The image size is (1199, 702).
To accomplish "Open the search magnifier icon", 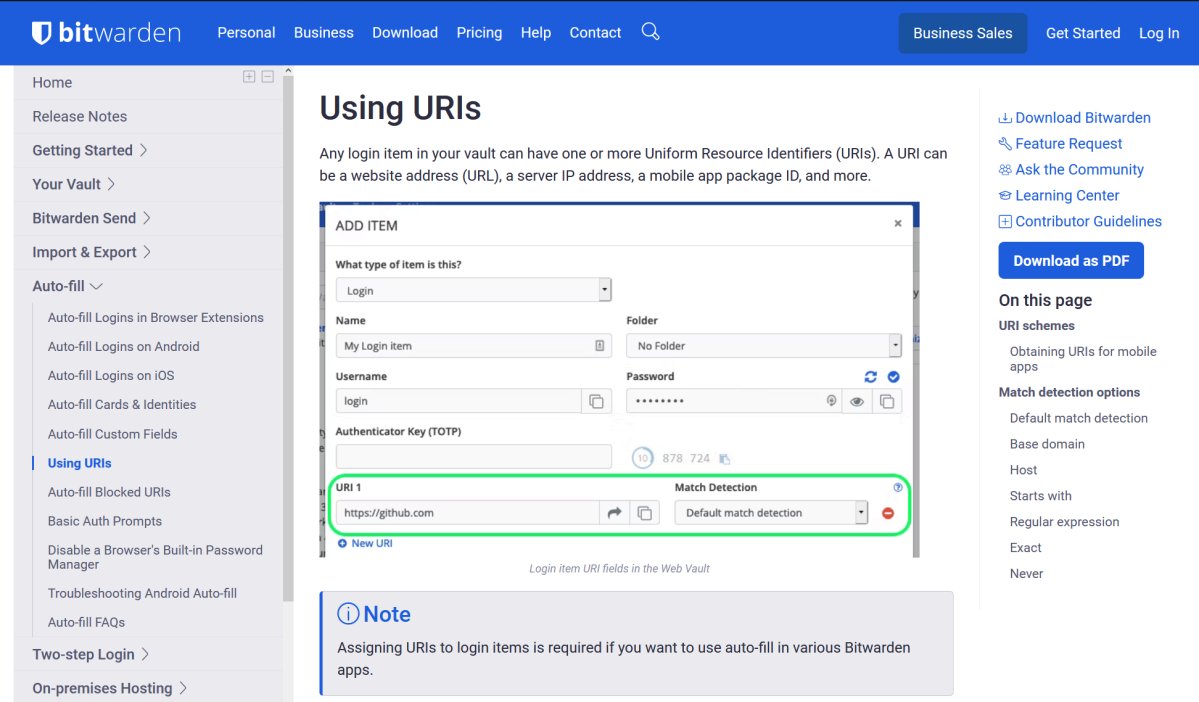I will point(650,32).
